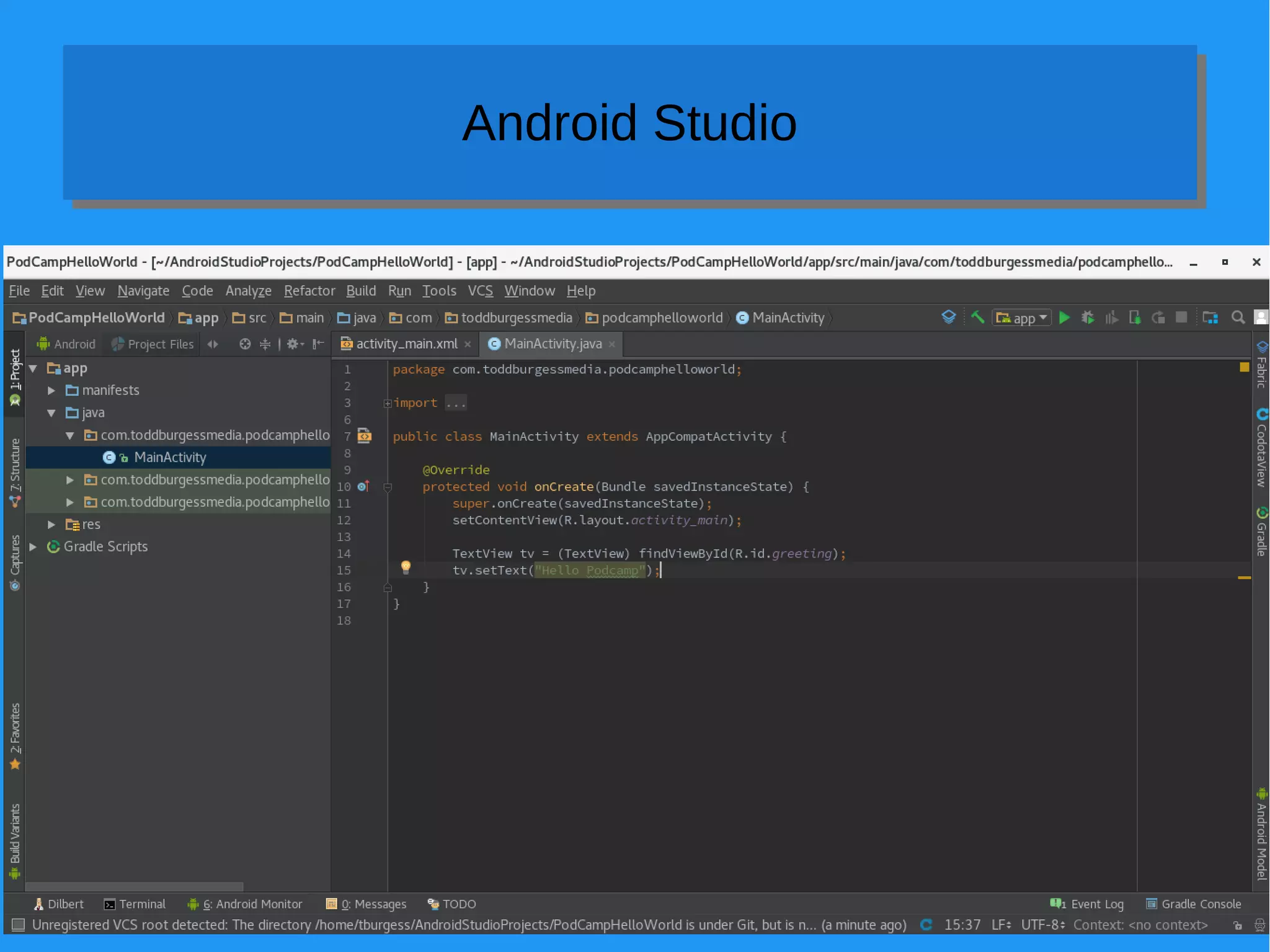Collapse the java folder tree node
The image size is (1270, 952).
click(51, 412)
